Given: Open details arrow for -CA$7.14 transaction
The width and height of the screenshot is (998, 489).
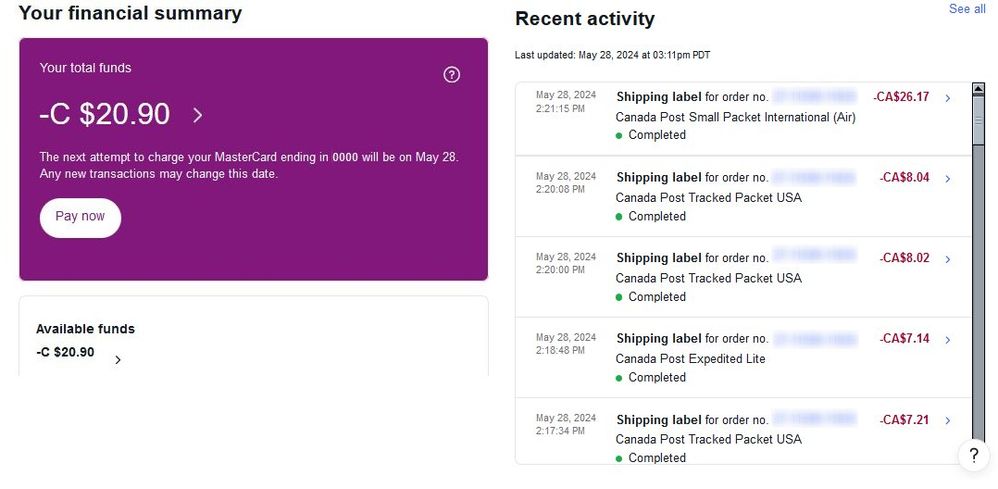Looking at the screenshot, I should click(948, 340).
